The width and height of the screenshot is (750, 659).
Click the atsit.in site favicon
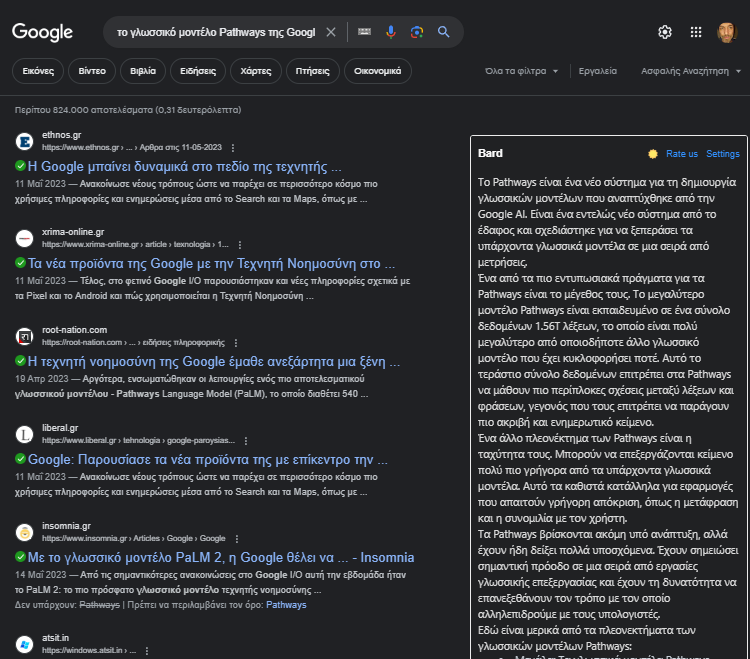point(24,644)
